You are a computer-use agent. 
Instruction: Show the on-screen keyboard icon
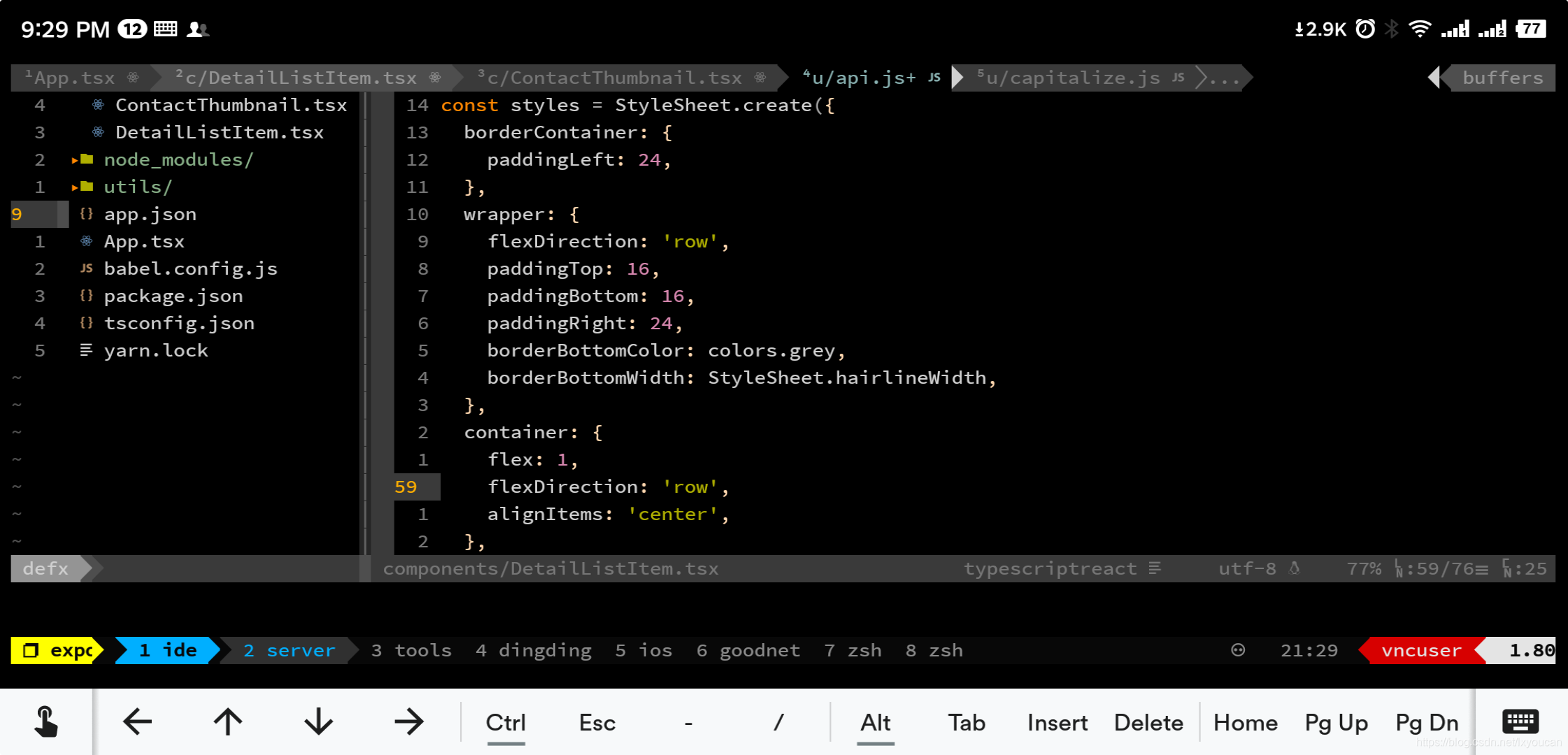[x=1520, y=721]
